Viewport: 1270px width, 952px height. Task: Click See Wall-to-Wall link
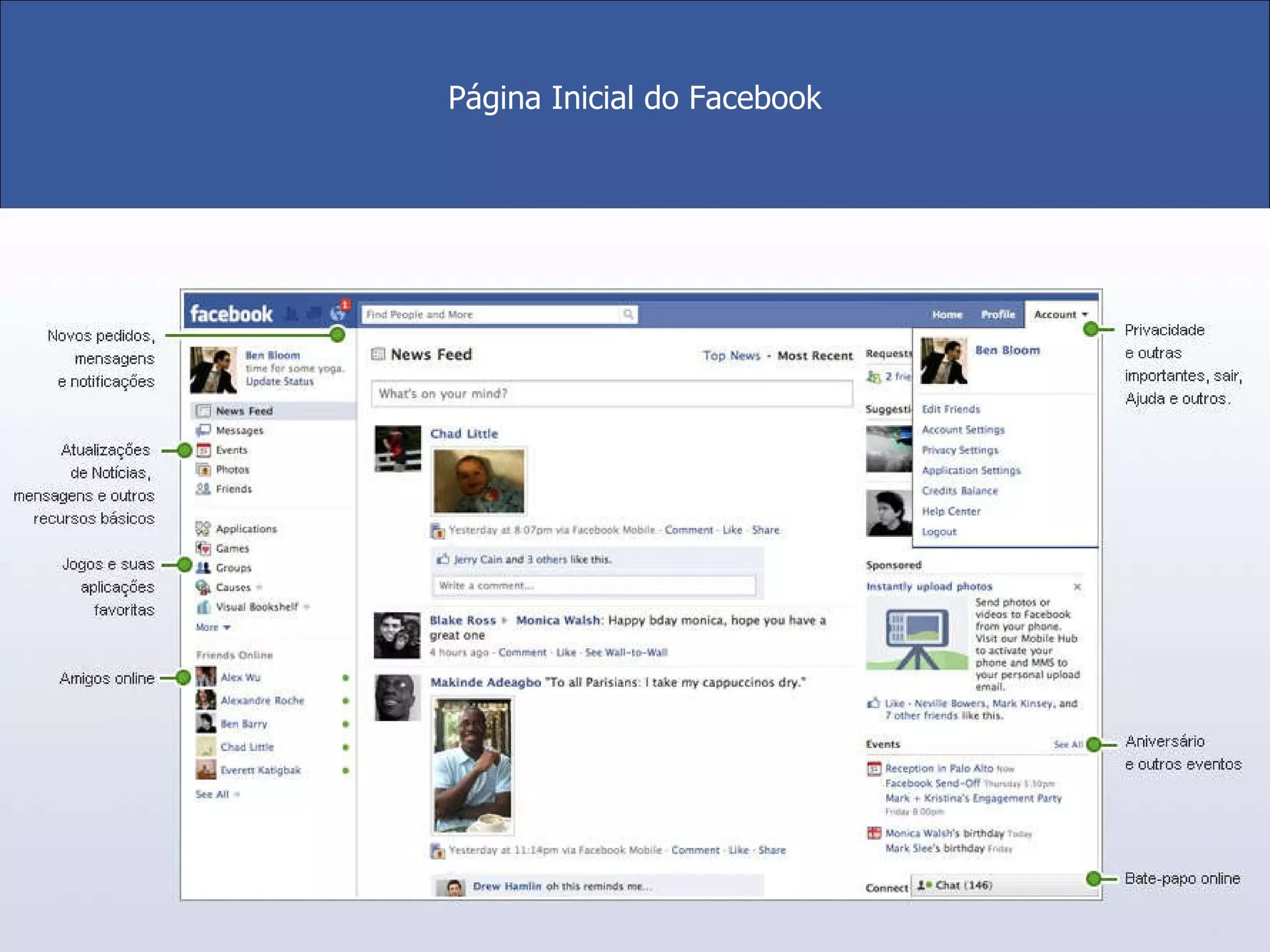click(626, 653)
